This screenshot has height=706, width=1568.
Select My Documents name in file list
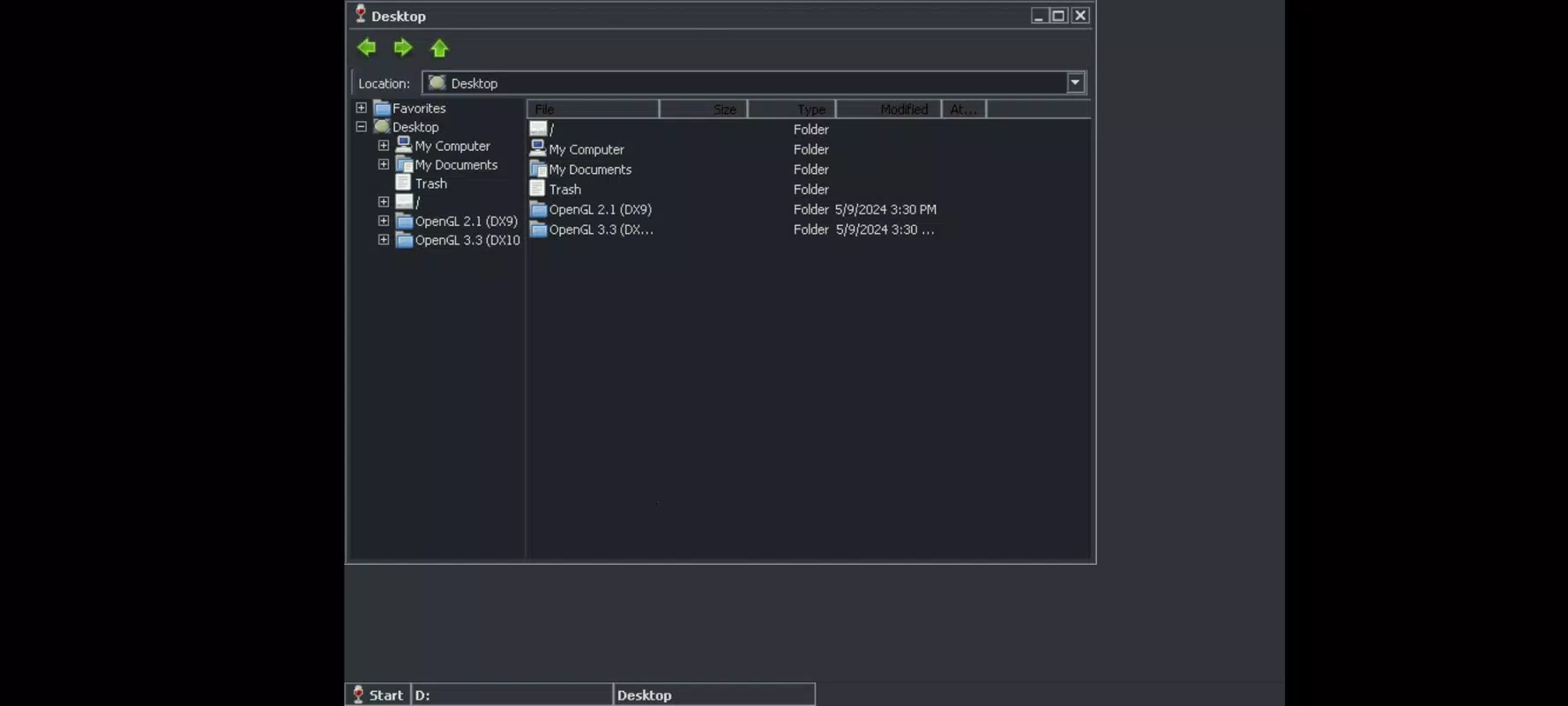tap(590, 169)
